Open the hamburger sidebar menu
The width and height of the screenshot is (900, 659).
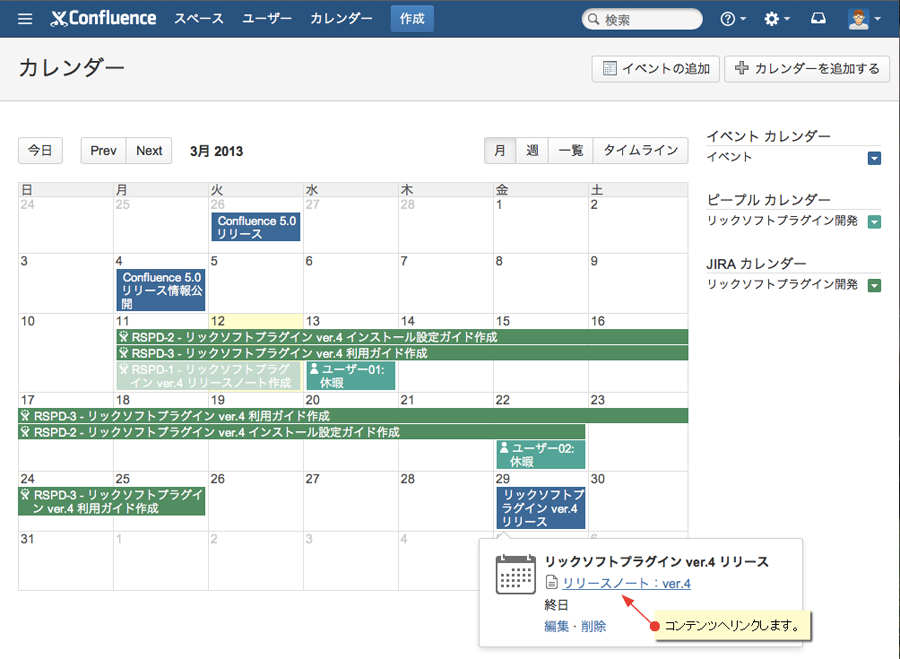coord(25,19)
